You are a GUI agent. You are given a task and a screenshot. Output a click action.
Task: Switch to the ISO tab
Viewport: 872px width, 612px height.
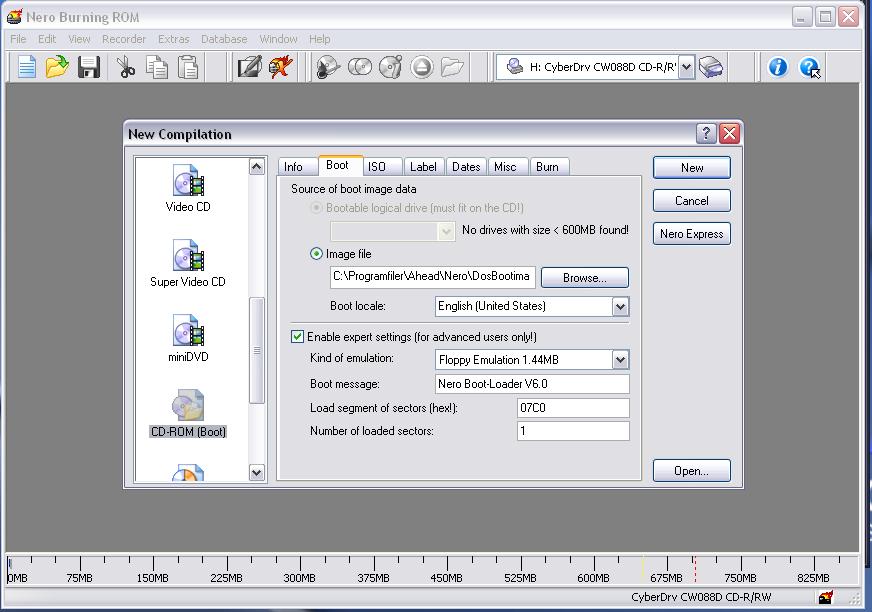383,167
